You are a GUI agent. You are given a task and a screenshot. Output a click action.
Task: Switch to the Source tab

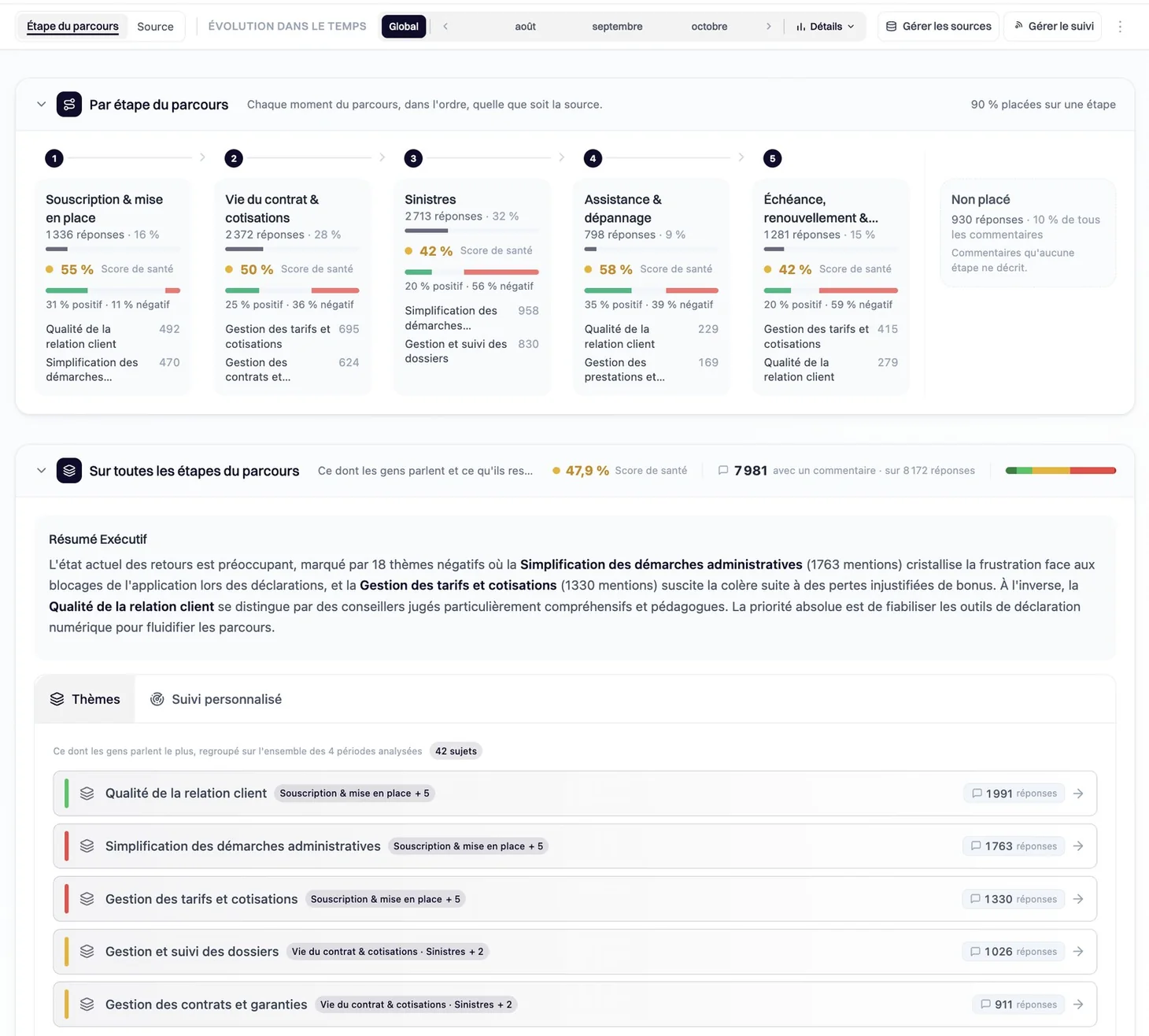coord(155,26)
